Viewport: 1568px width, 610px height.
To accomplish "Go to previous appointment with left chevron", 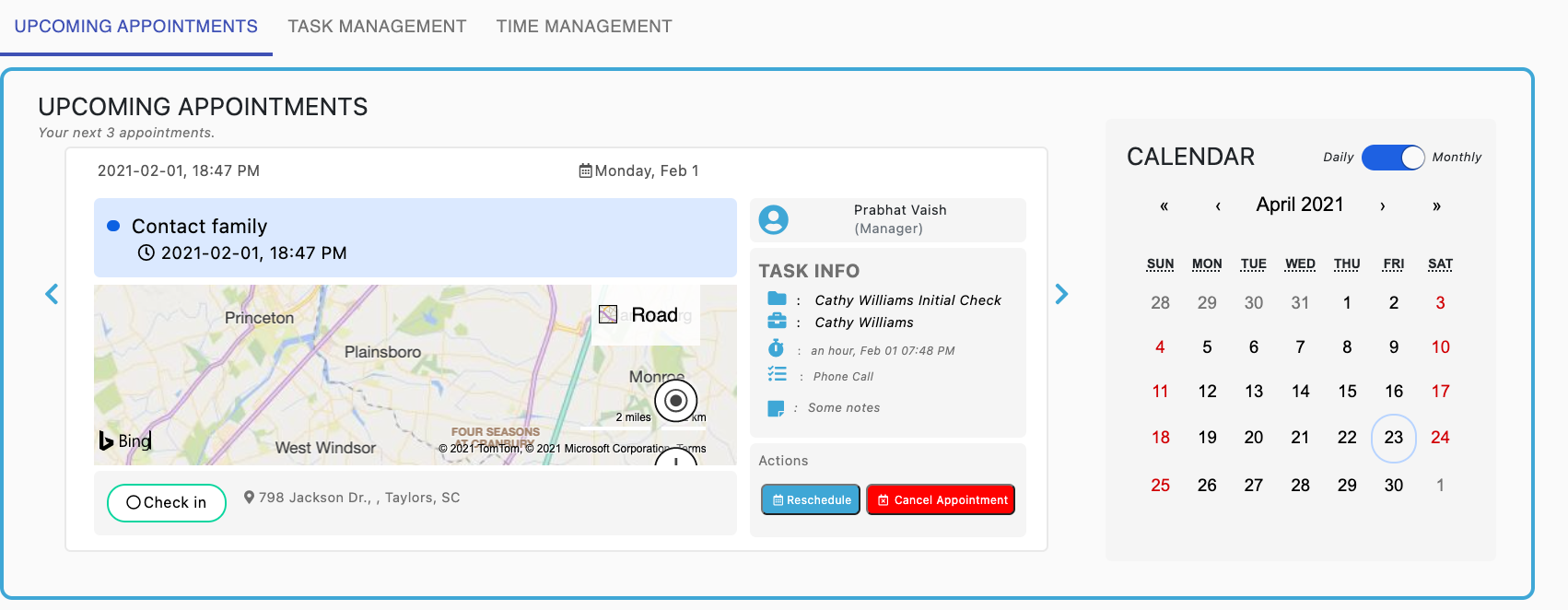I will [52, 294].
